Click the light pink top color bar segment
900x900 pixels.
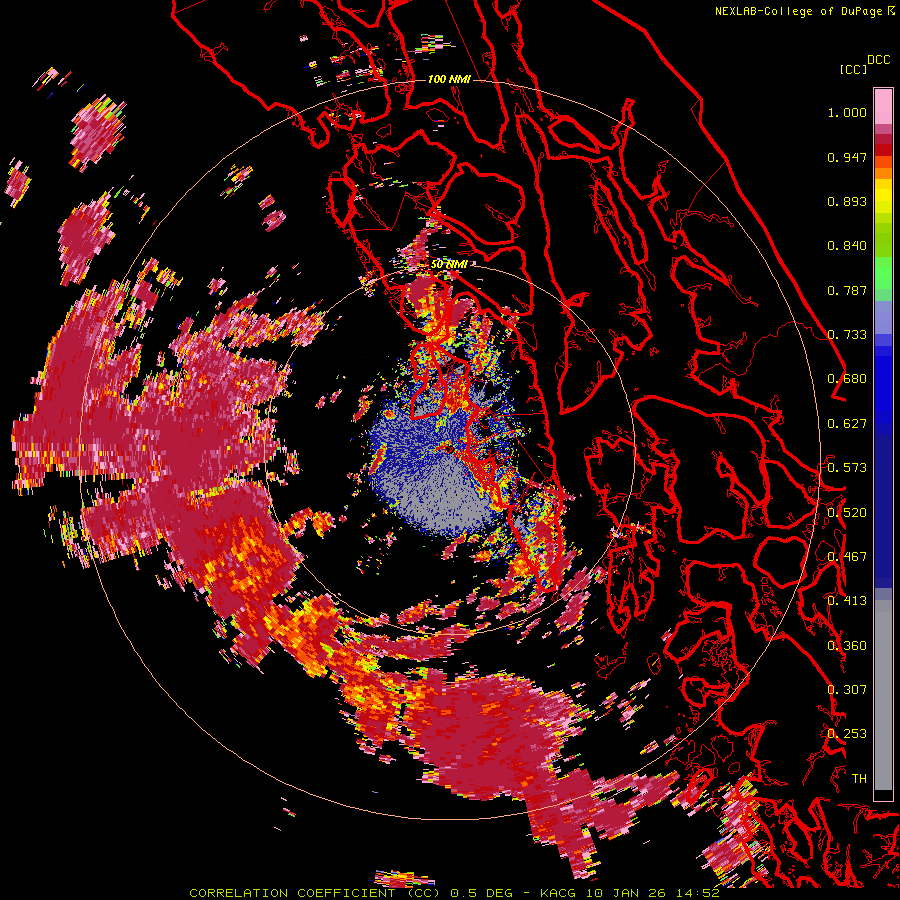tap(883, 106)
